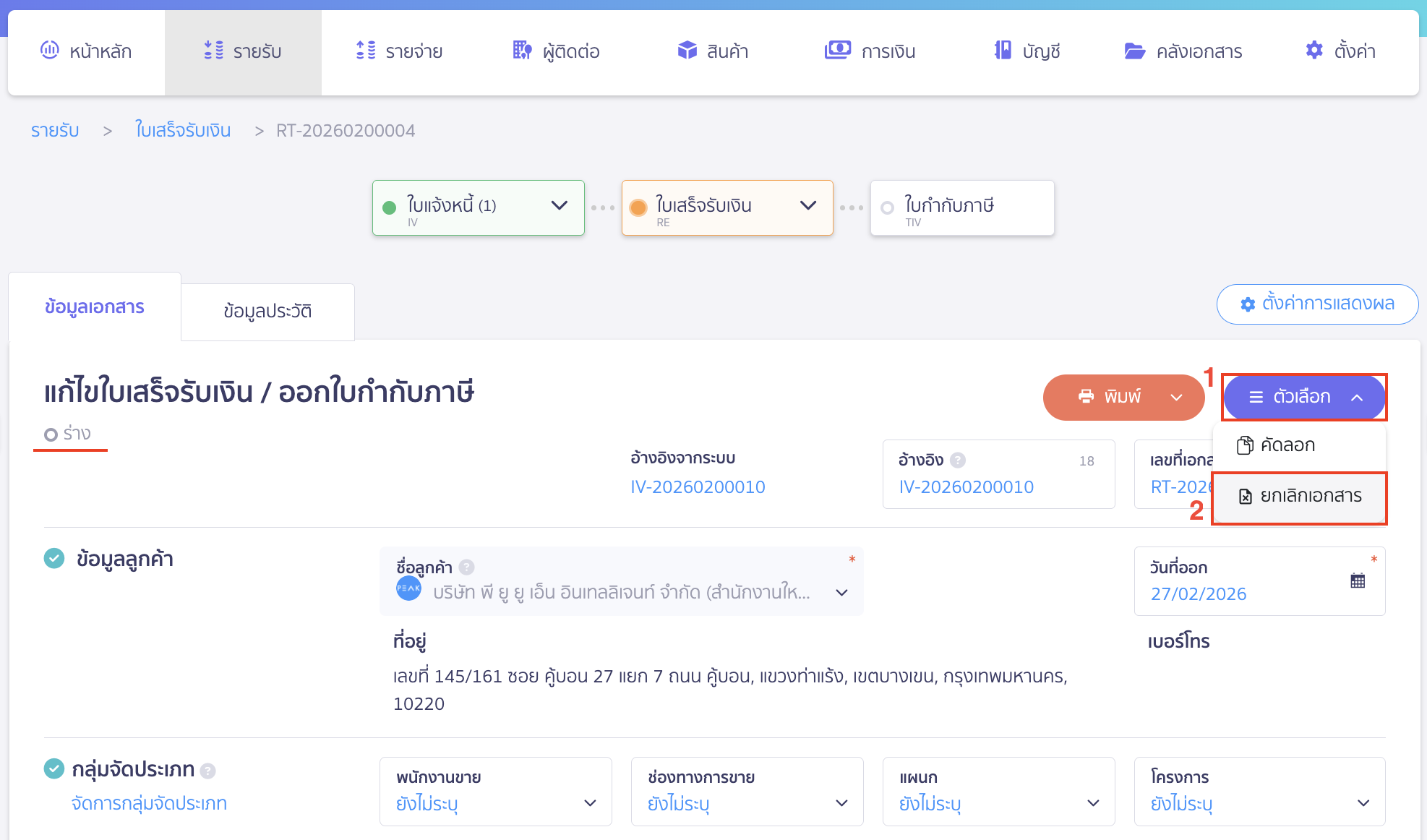The width and height of the screenshot is (1427, 840).
Task: Open the พนักงานขาย dropdown
Action: [x=589, y=802]
